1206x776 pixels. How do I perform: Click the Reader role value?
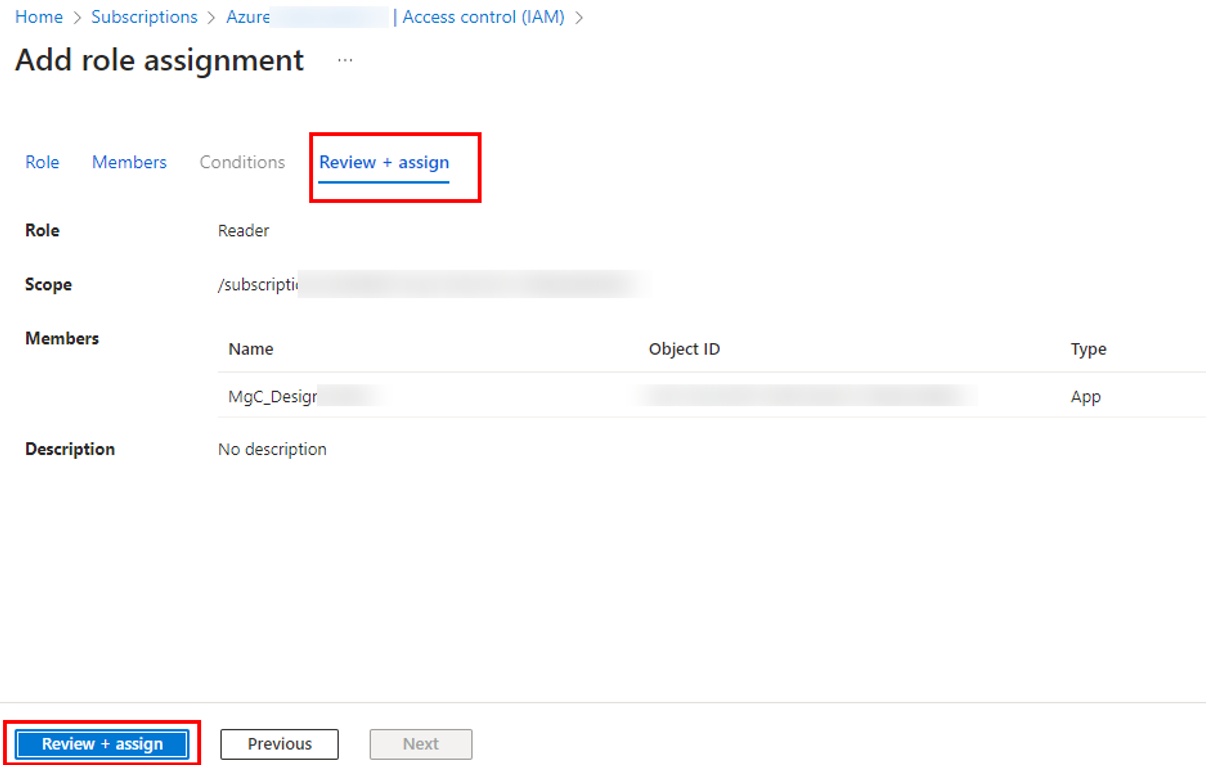click(x=244, y=231)
